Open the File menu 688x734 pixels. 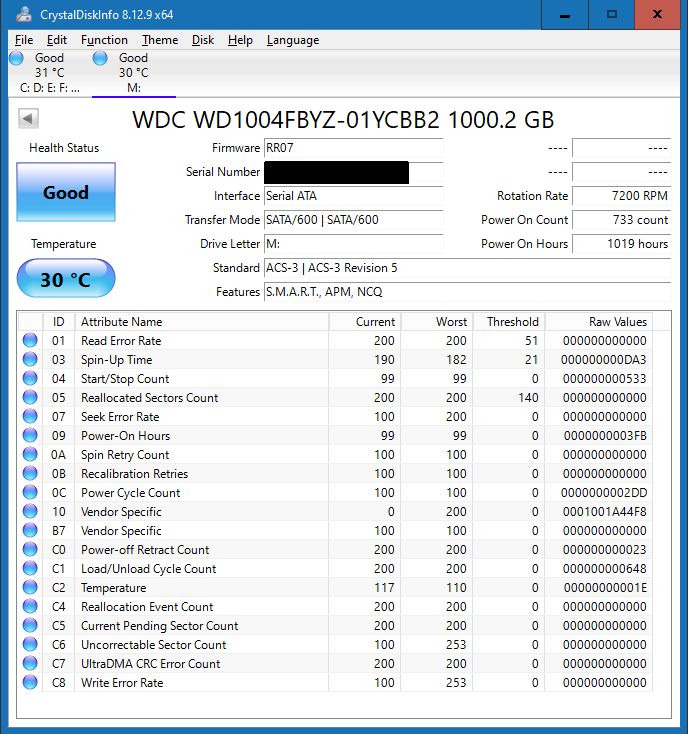pyautogui.click(x=24, y=40)
